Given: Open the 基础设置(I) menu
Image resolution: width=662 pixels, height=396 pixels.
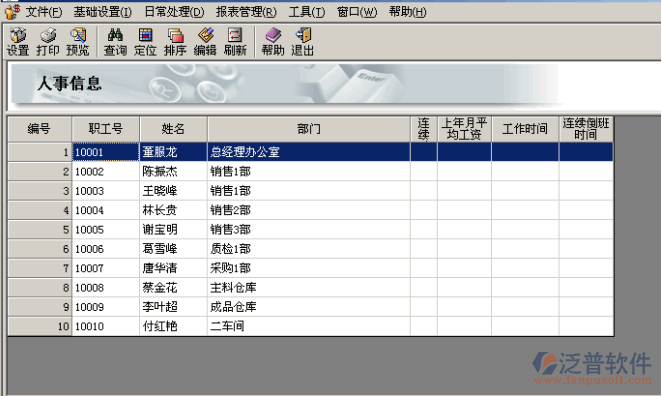Looking at the screenshot, I should 103,12.
